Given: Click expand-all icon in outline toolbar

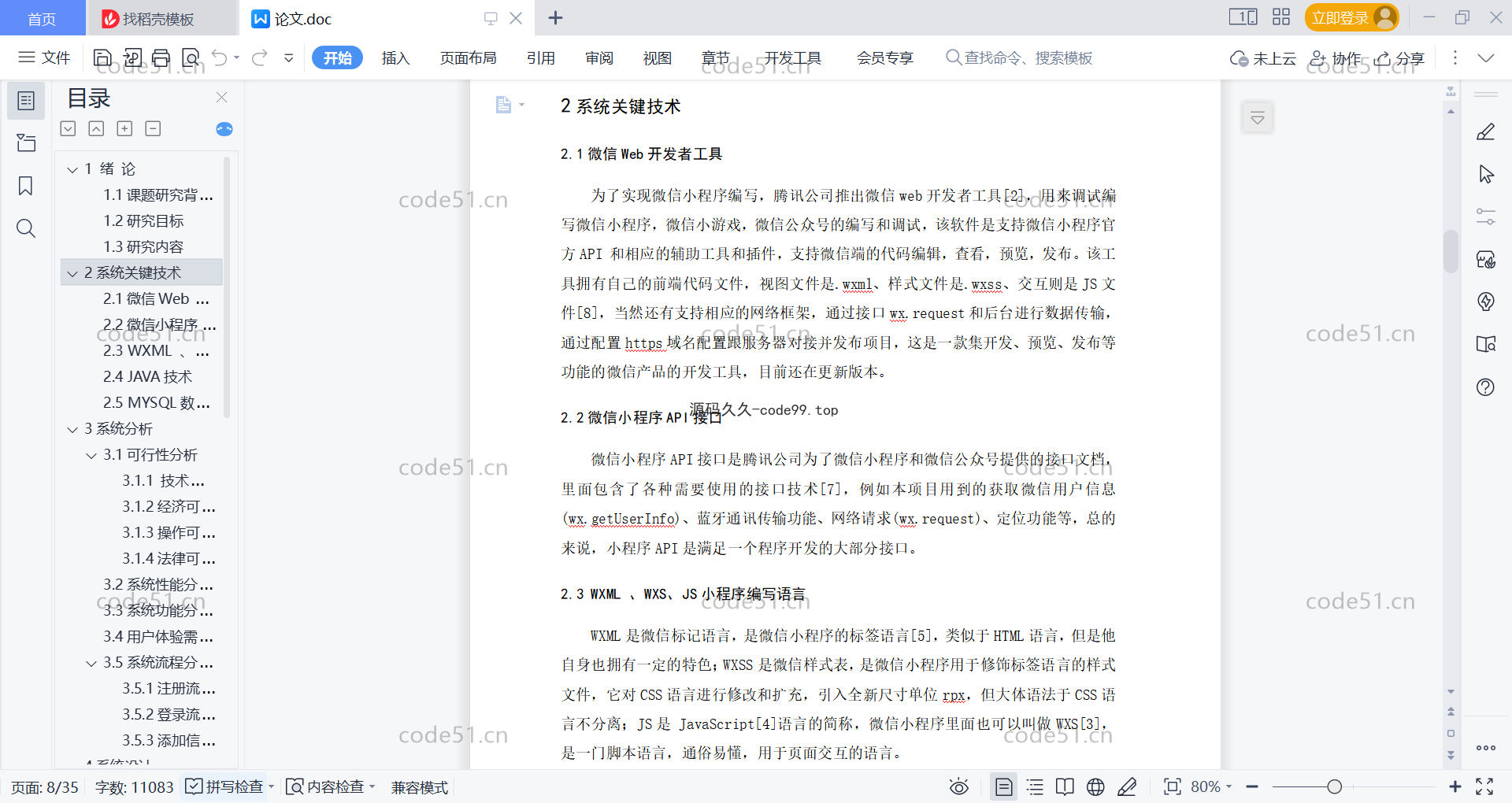Looking at the screenshot, I should pyautogui.click(x=69, y=128).
